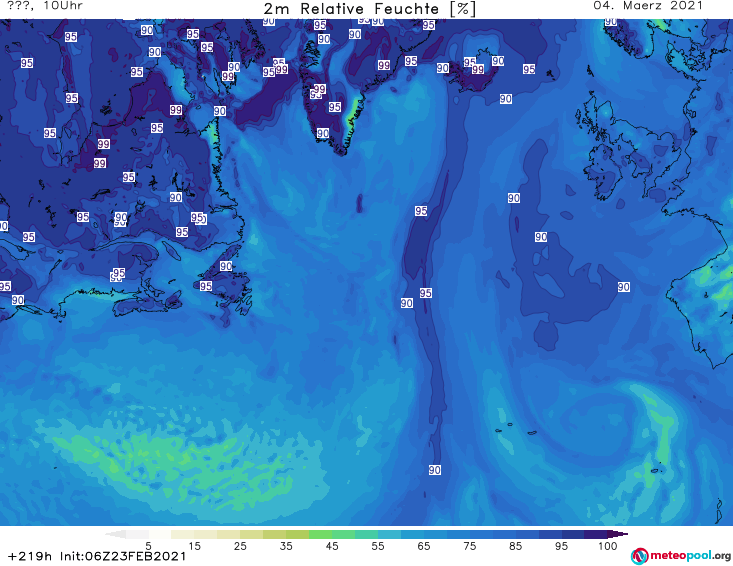Open the meteopool.org watermark link text
Image resolution: width=733 pixels, height=566 pixels.
[690, 555]
